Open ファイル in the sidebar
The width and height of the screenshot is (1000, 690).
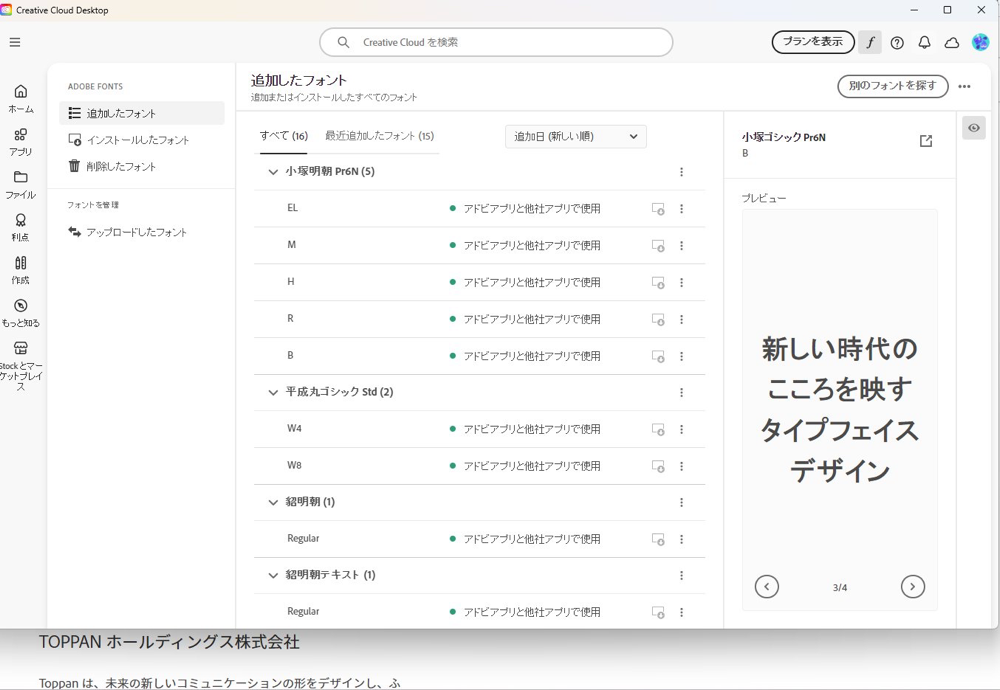[20, 185]
